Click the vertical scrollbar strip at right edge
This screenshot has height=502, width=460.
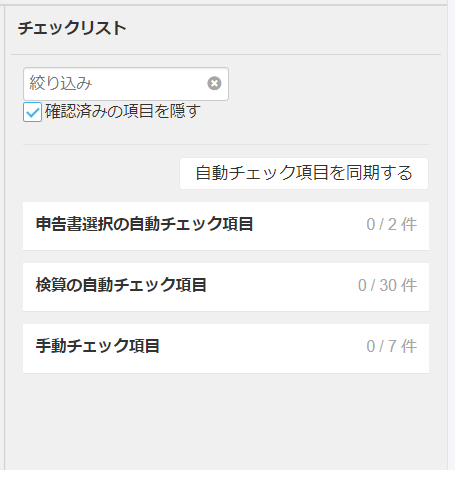pyautogui.click(x=451, y=235)
